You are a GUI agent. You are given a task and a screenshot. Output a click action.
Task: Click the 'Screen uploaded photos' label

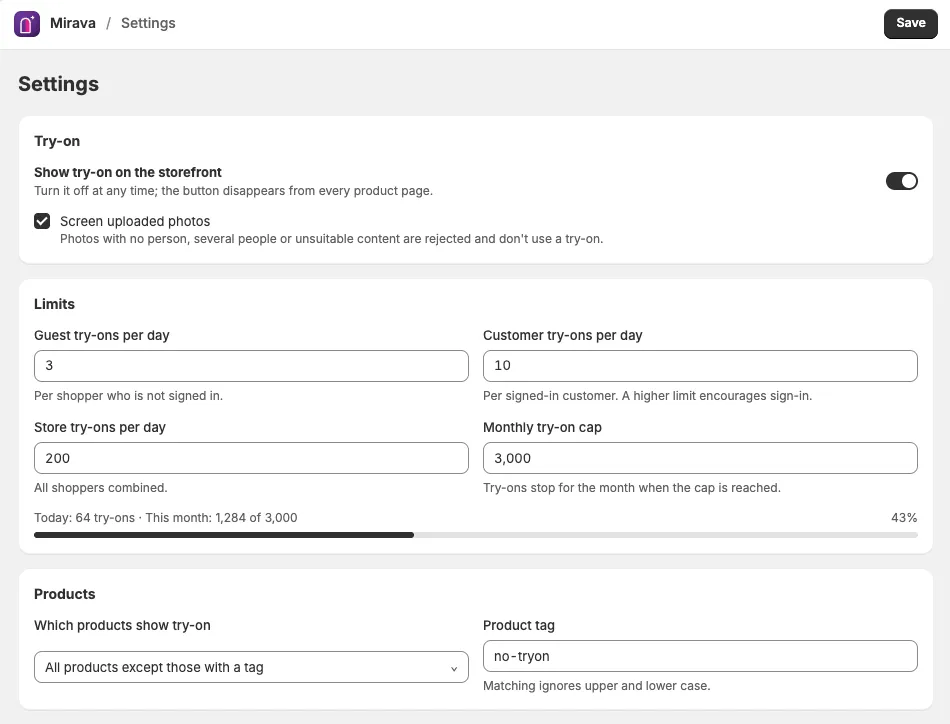point(135,221)
